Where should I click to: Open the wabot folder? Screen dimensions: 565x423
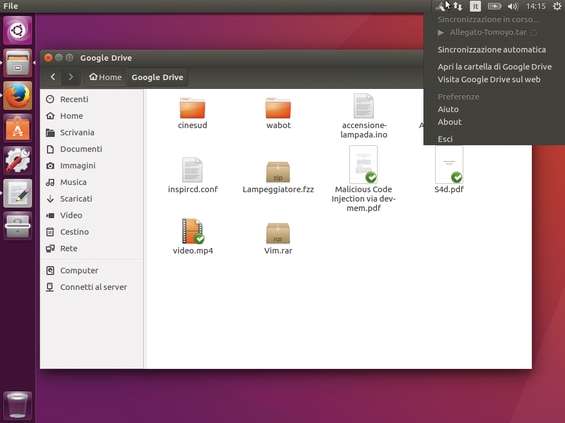[x=278, y=113]
